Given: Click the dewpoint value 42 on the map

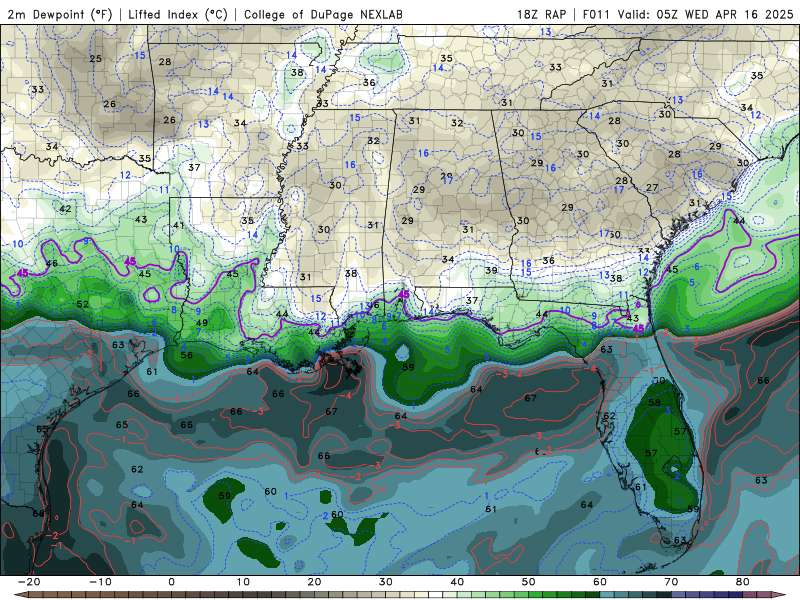Looking at the screenshot, I should point(65,209).
